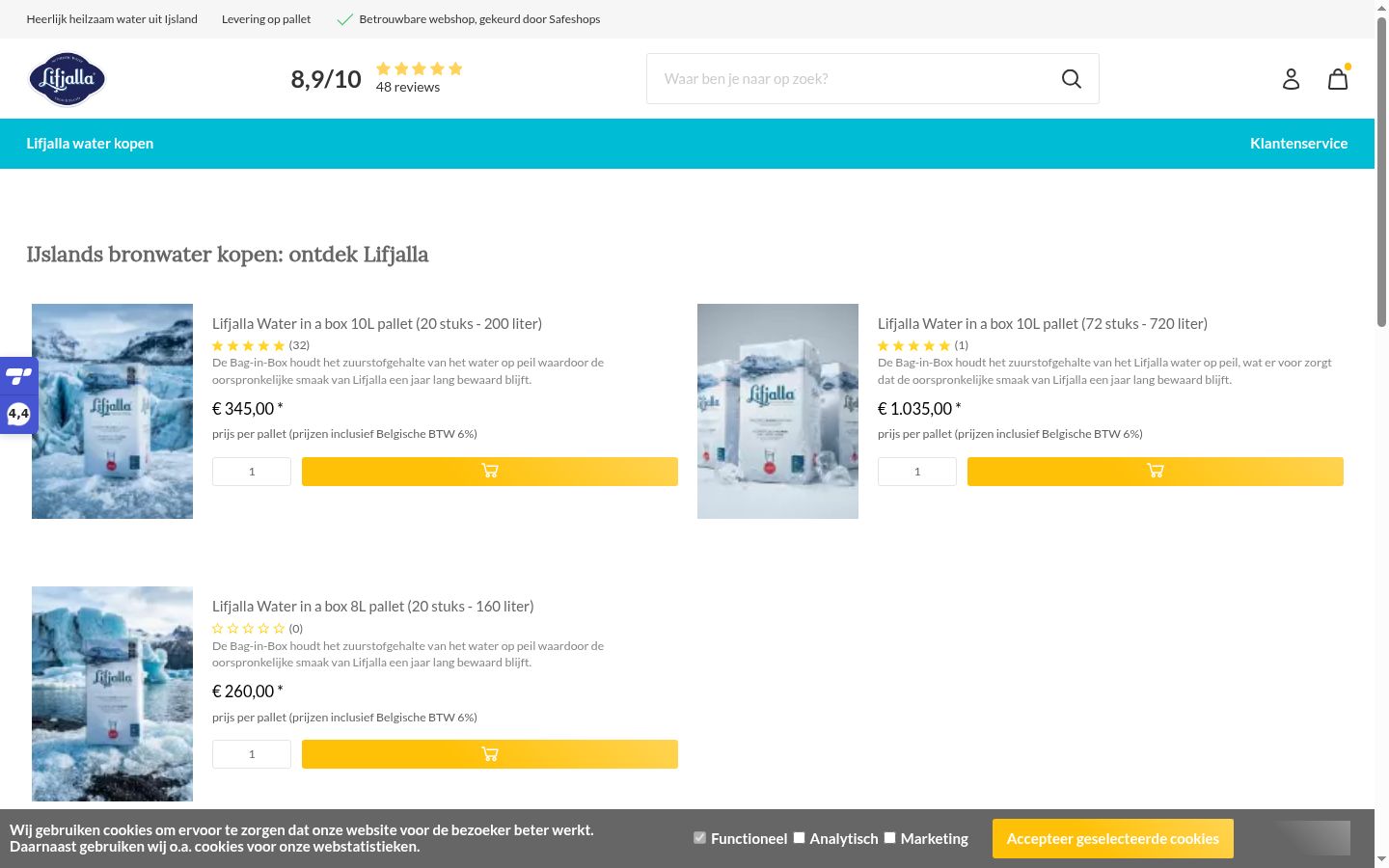This screenshot has width=1389, height=868.
Task: Open the 10L pallet 72 stuks product image
Action: pos(777,411)
